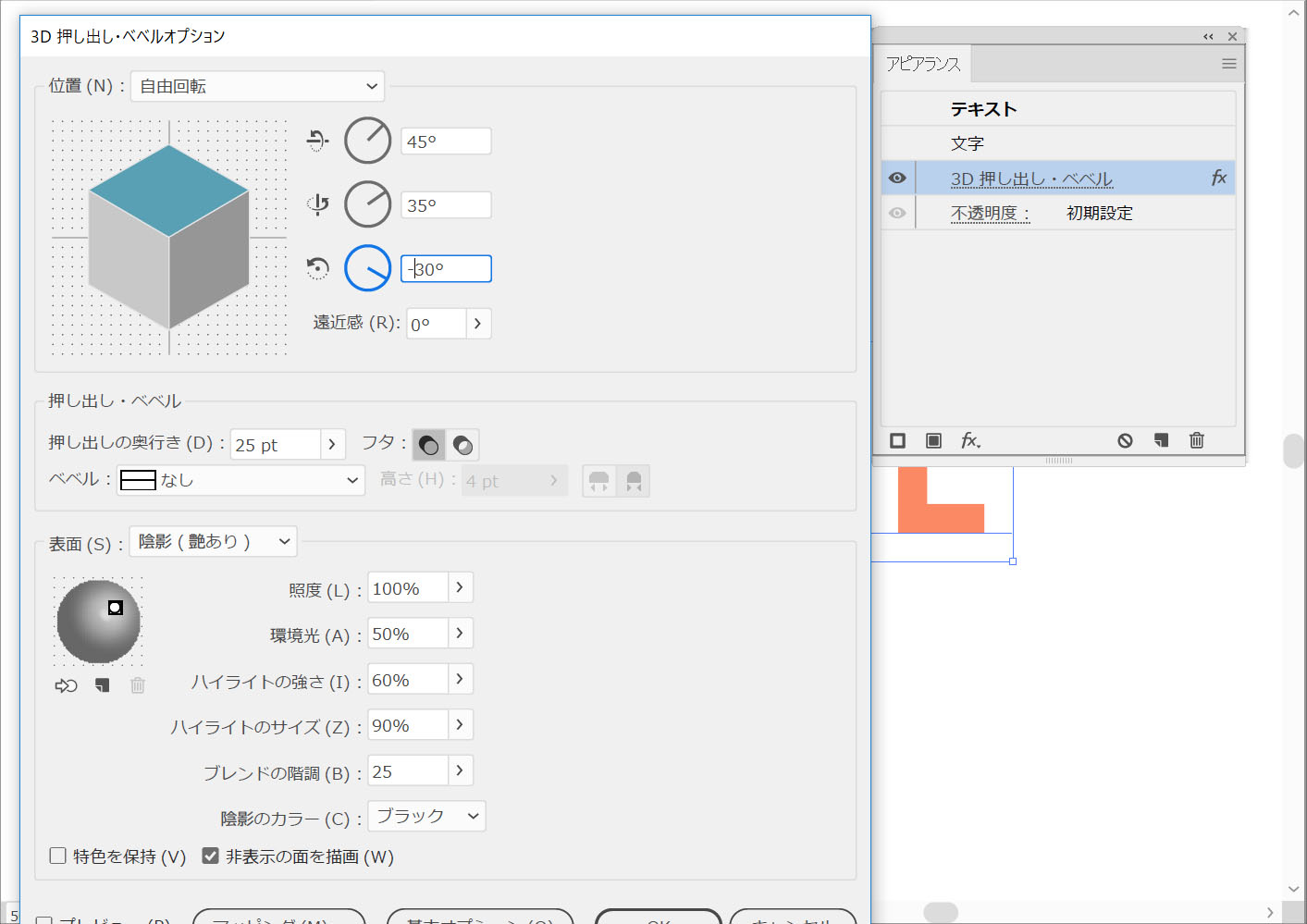
Task: Move light to back icon under sphere
Action: click(x=66, y=685)
